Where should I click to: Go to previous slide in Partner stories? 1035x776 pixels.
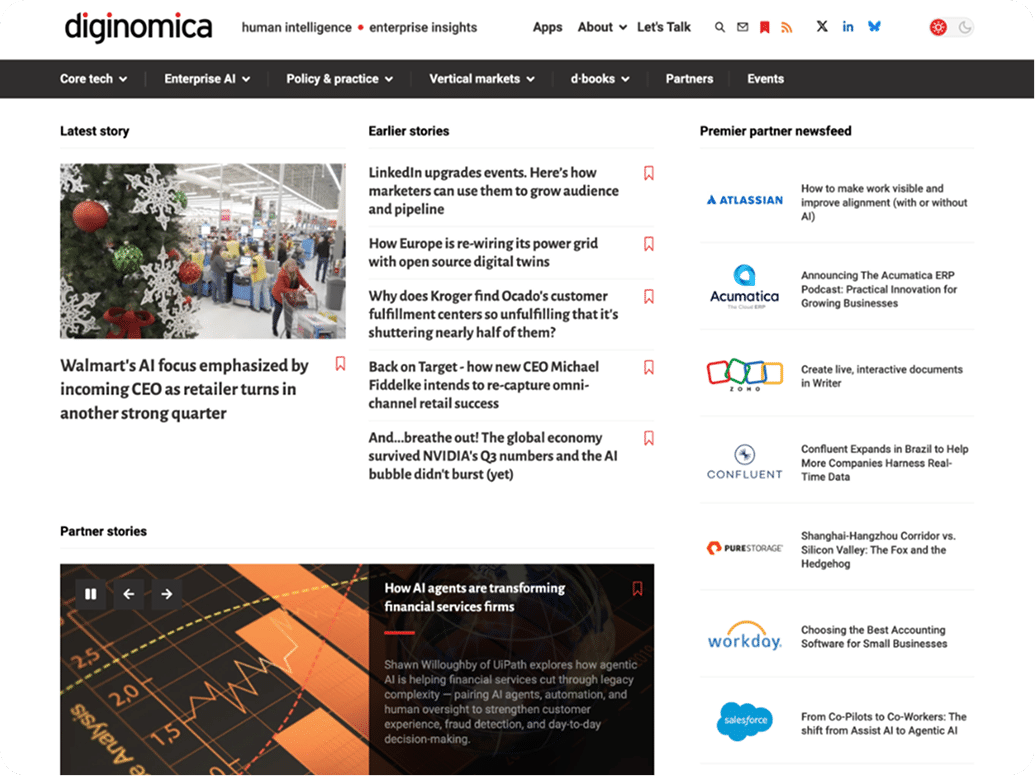(x=129, y=594)
